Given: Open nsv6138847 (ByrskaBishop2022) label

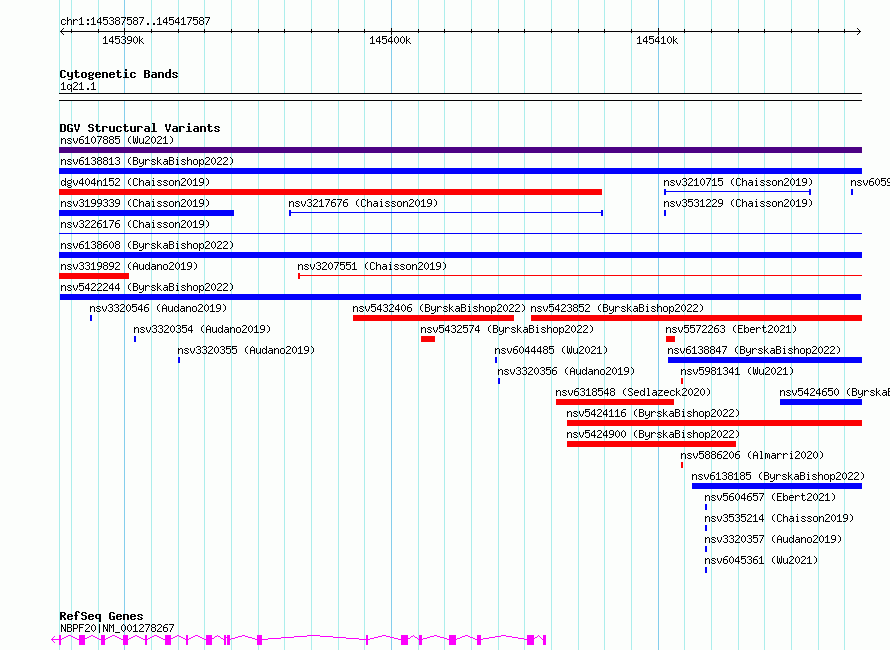Looking at the screenshot, I should coord(754,350).
